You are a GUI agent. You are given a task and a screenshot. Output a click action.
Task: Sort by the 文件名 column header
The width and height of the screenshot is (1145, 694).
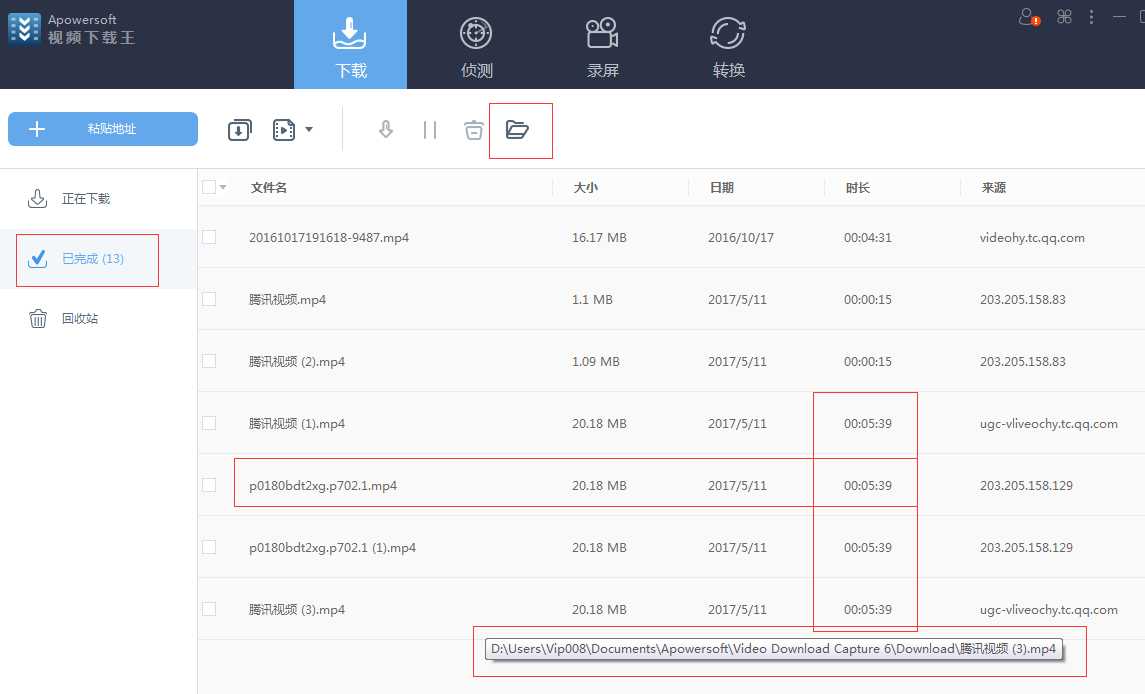coord(269,188)
